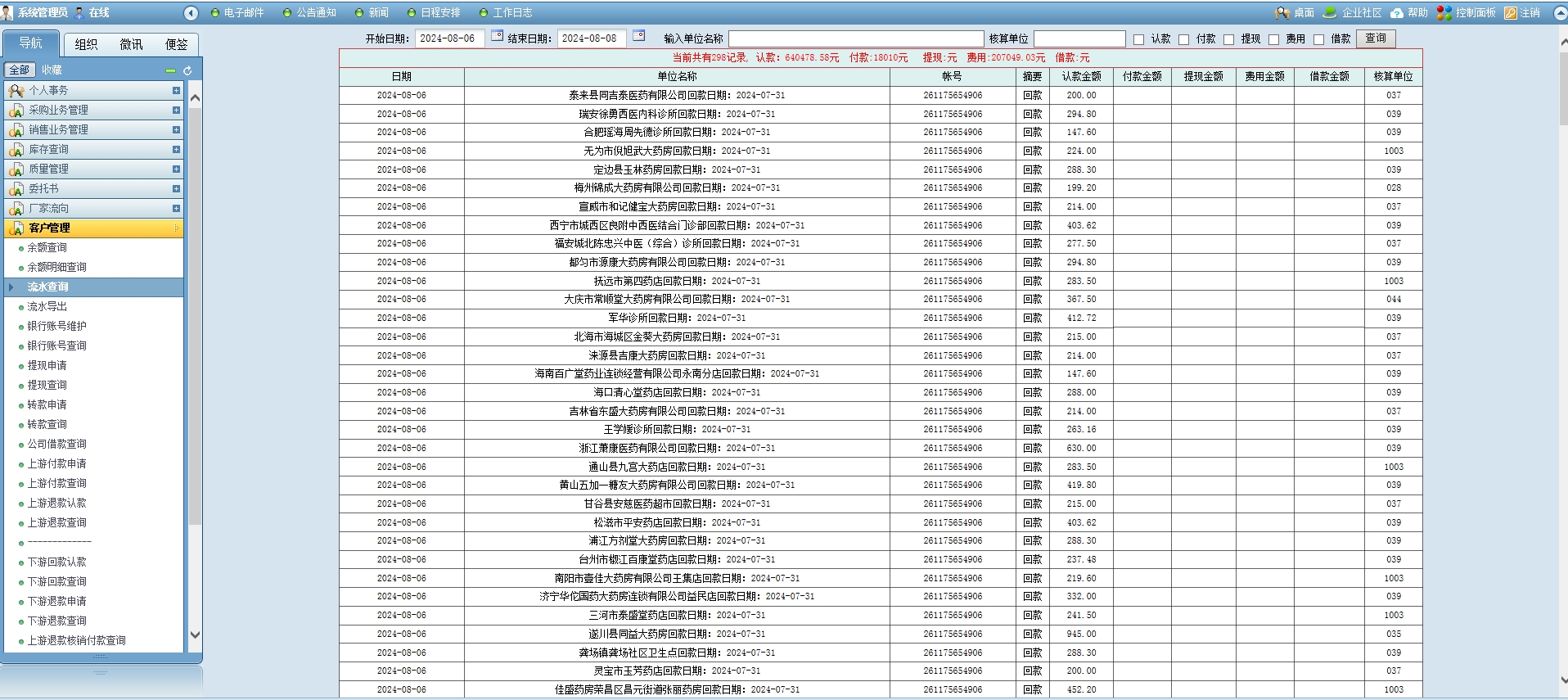1568x700 pixels.
Task: Open the 帮助 help cloud icon
Action: (1397, 12)
